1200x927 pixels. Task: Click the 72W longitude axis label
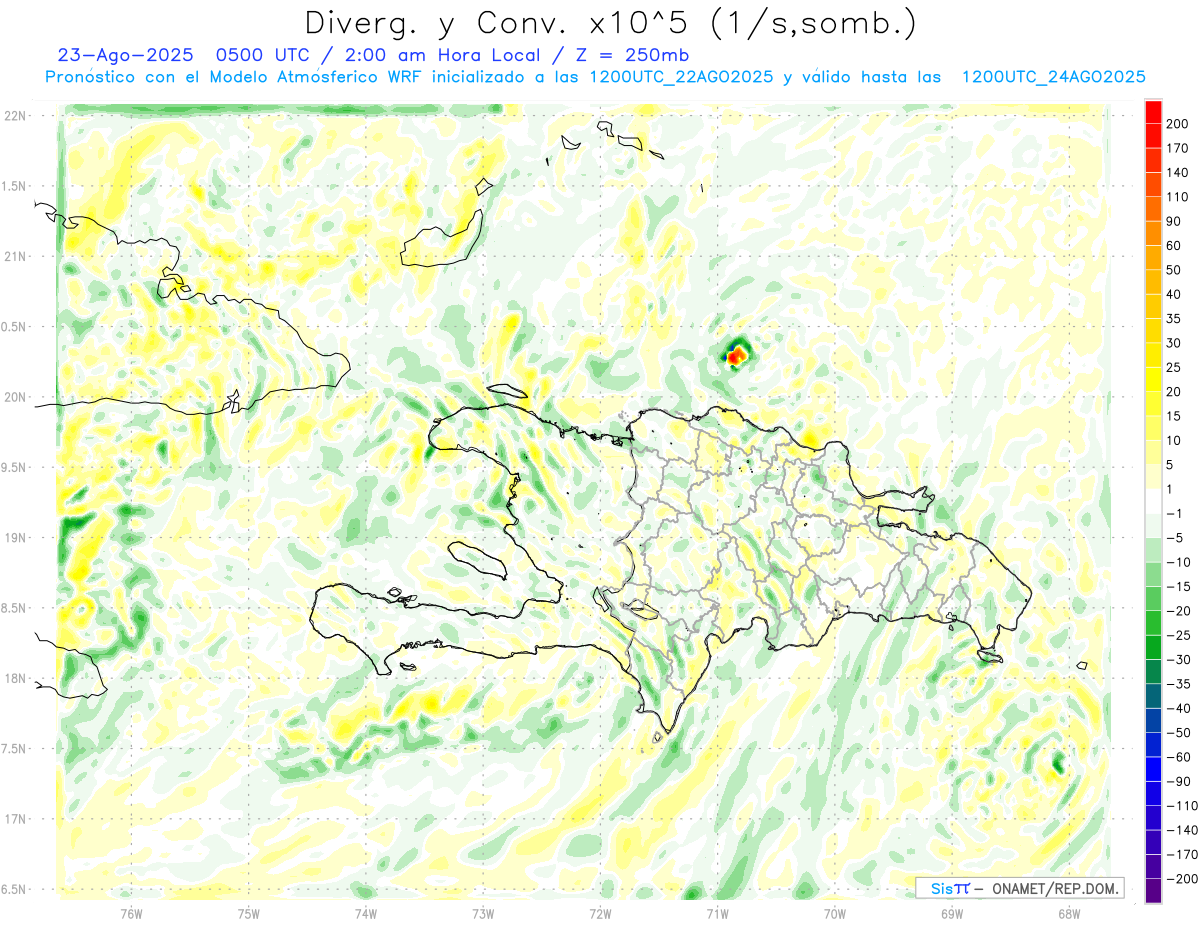600,913
